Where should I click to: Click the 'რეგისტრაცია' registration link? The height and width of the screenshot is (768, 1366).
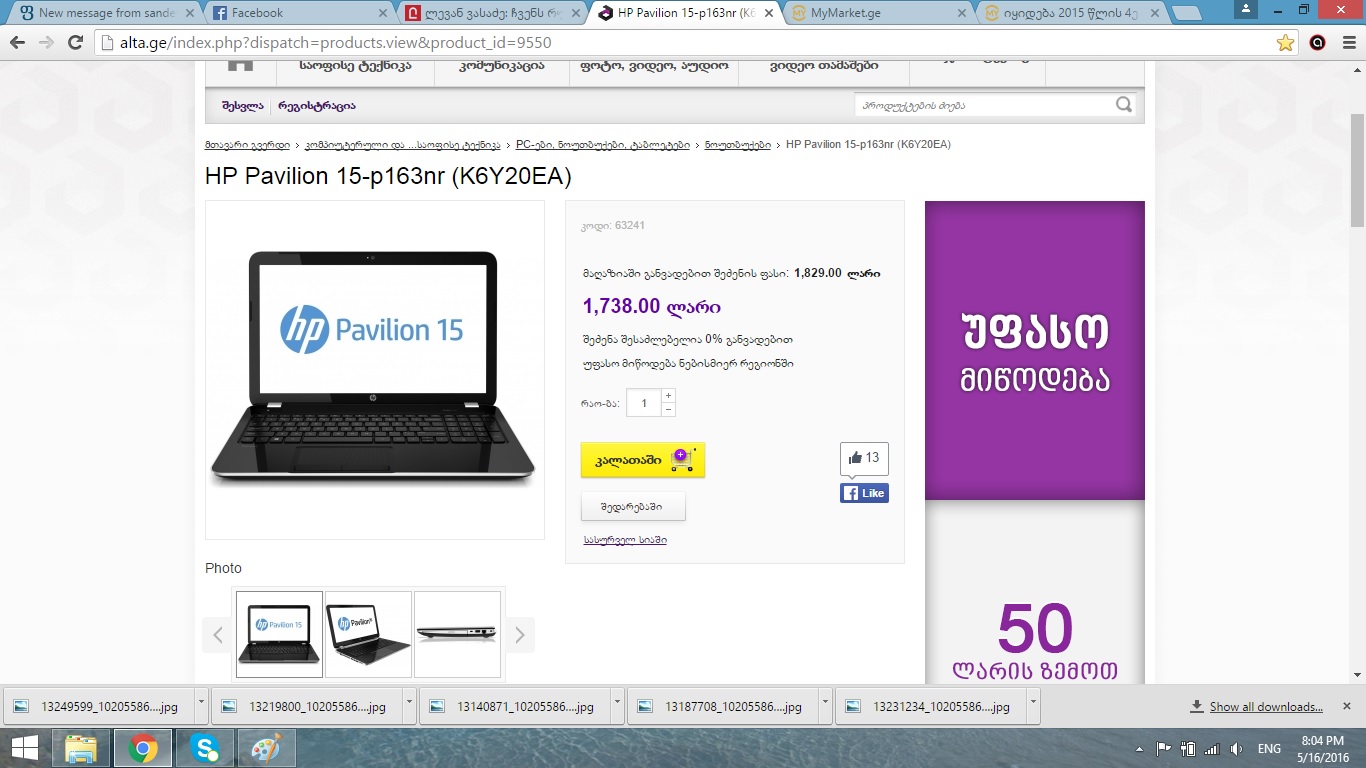(316, 106)
